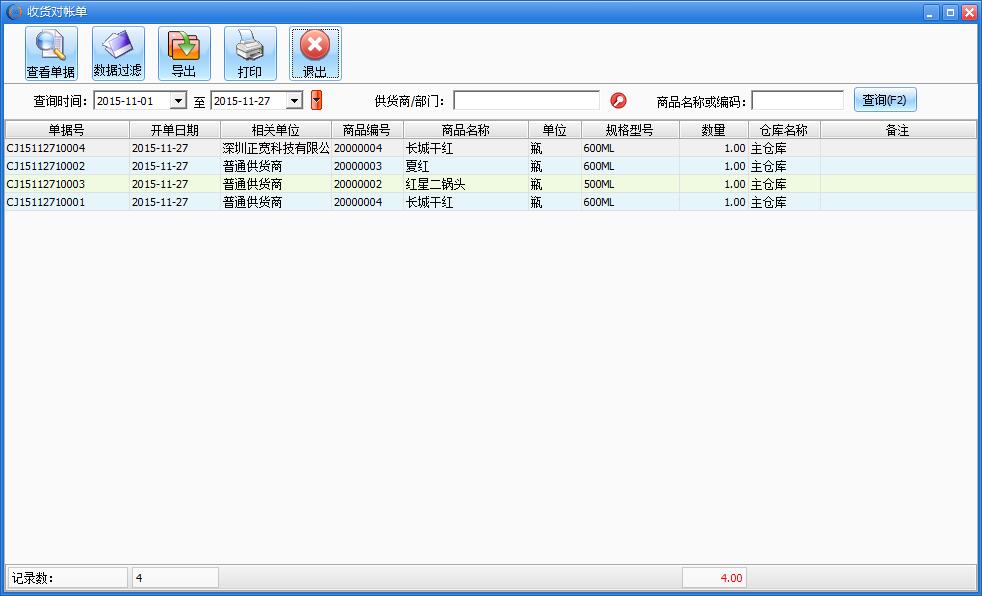982x596 pixels.
Task: Focus the 商品名称或编码 input field
Action: pyautogui.click(x=797, y=101)
